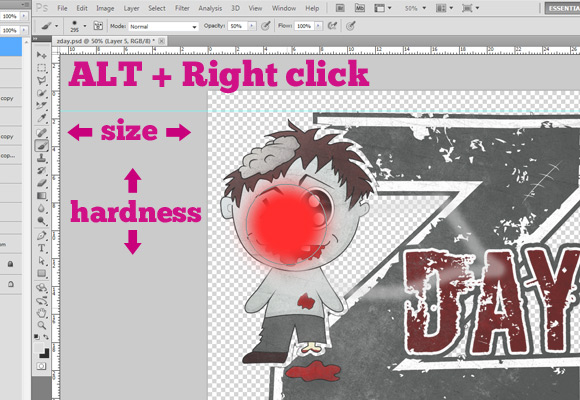Click the Flow value field
Viewport: 580px width, 400px height.
pyautogui.click(x=304, y=26)
